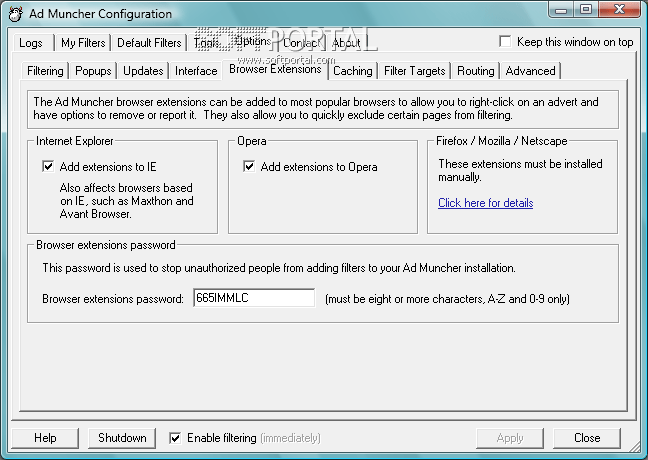Open the Caching sub-tab

pyautogui.click(x=353, y=71)
